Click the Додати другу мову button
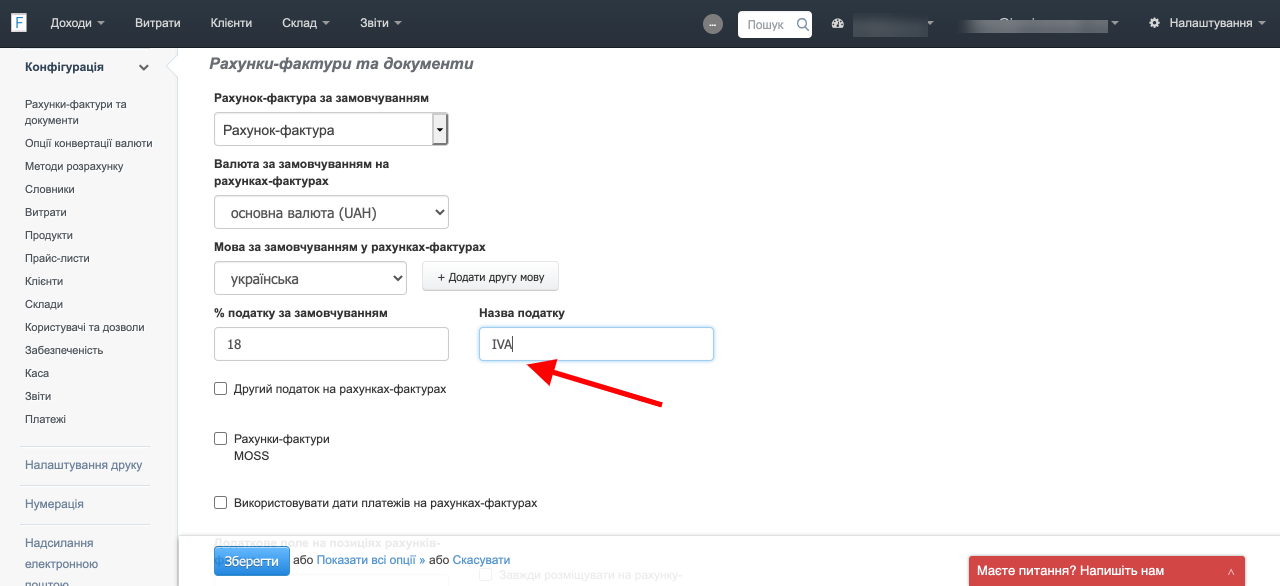 [x=490, y=277]
